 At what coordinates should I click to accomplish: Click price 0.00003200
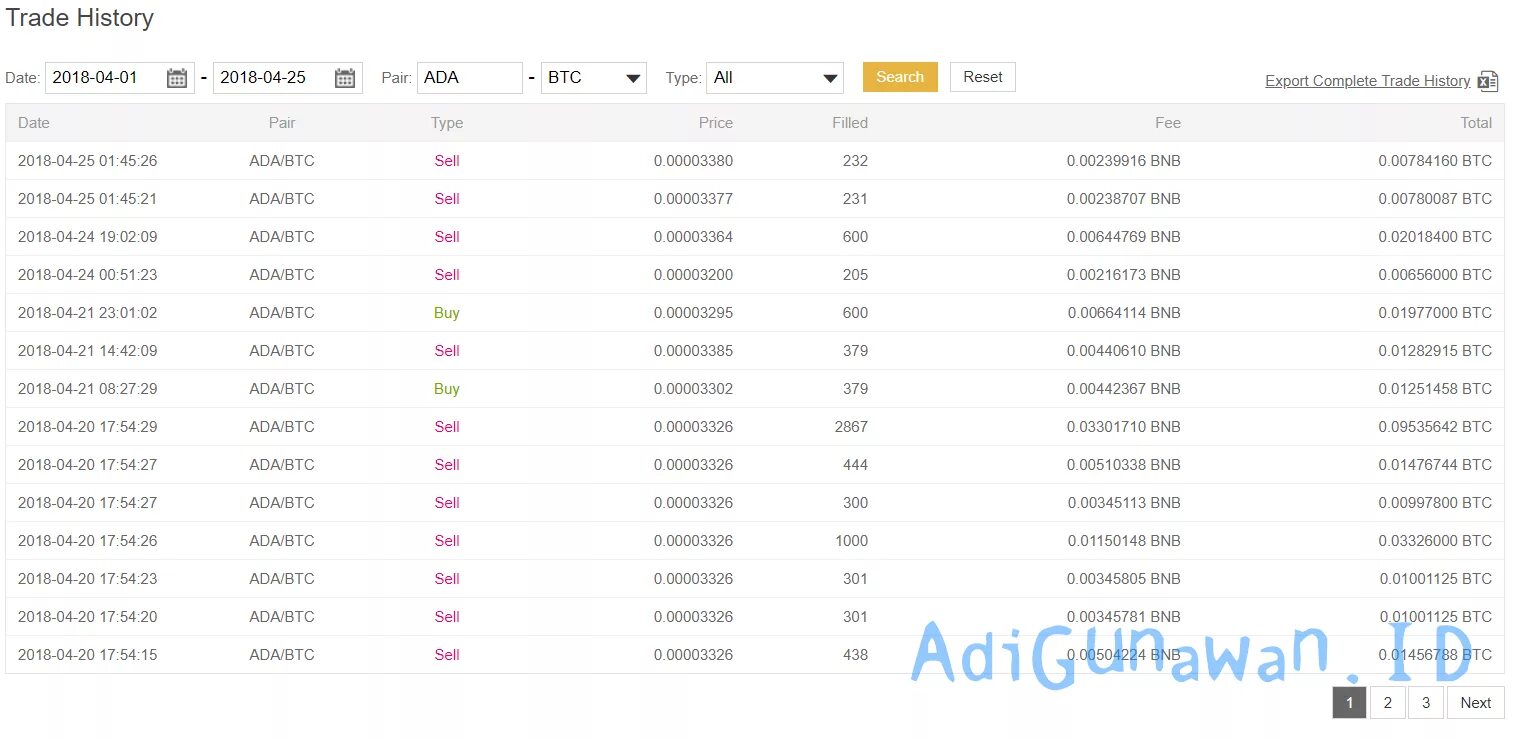coord(694,275)
